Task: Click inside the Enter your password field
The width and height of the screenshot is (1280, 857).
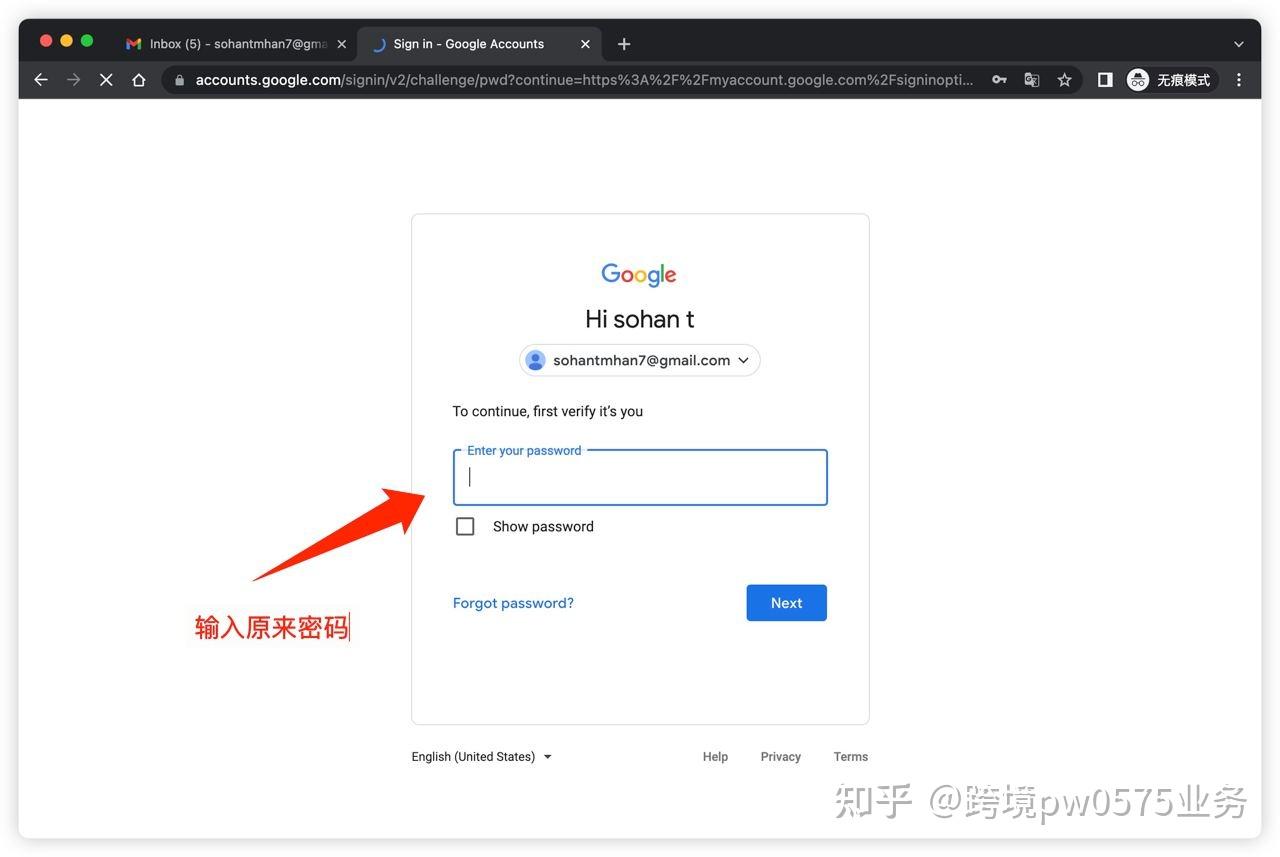Action: (x=639, y=477)
